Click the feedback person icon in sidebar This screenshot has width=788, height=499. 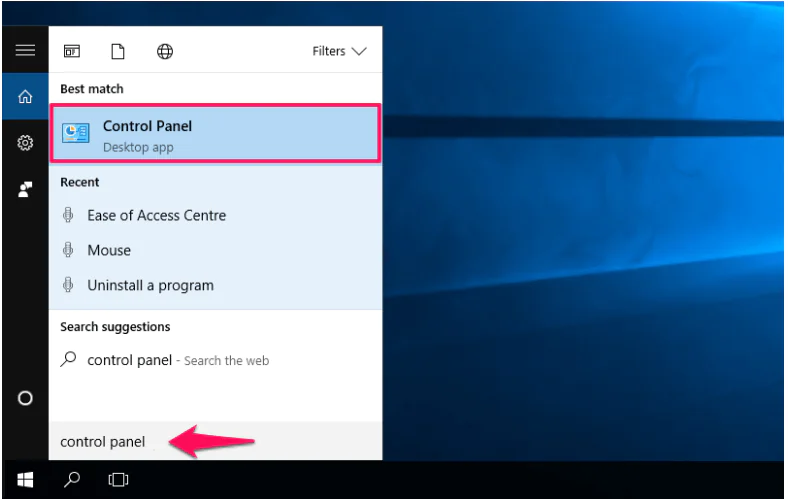coord(25,189)
